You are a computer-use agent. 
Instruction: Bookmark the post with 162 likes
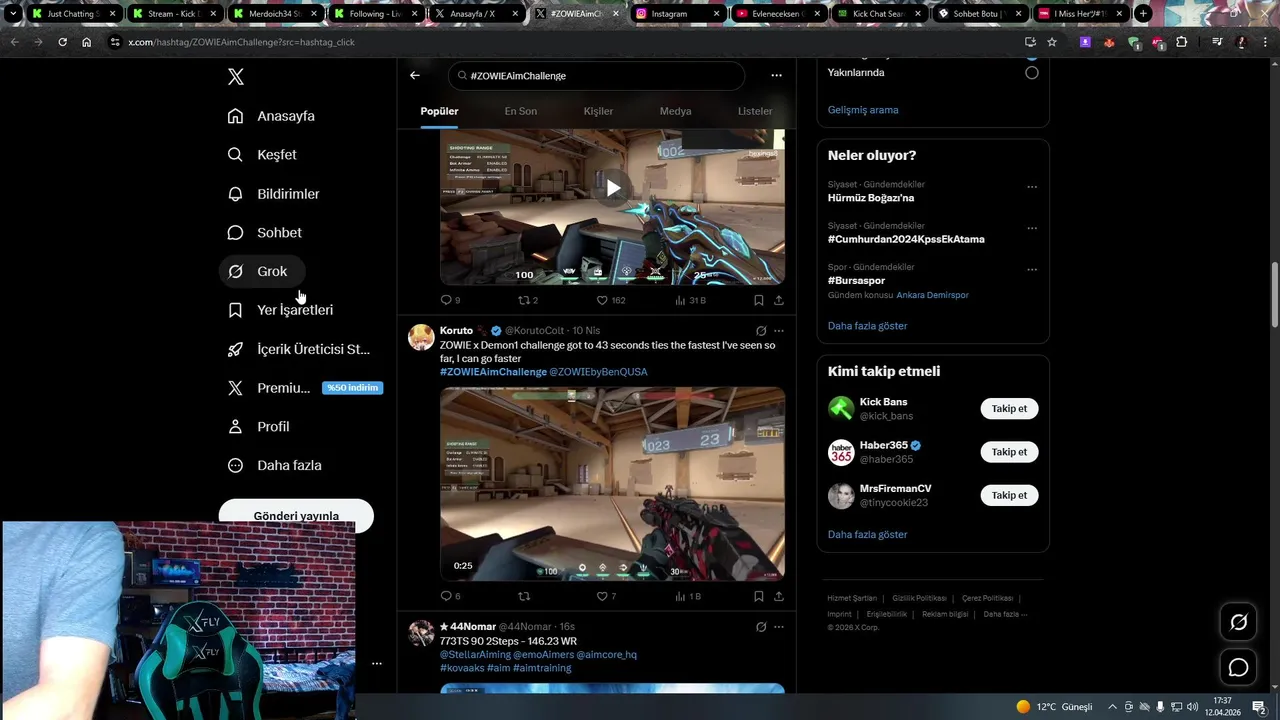click(758, 300)
